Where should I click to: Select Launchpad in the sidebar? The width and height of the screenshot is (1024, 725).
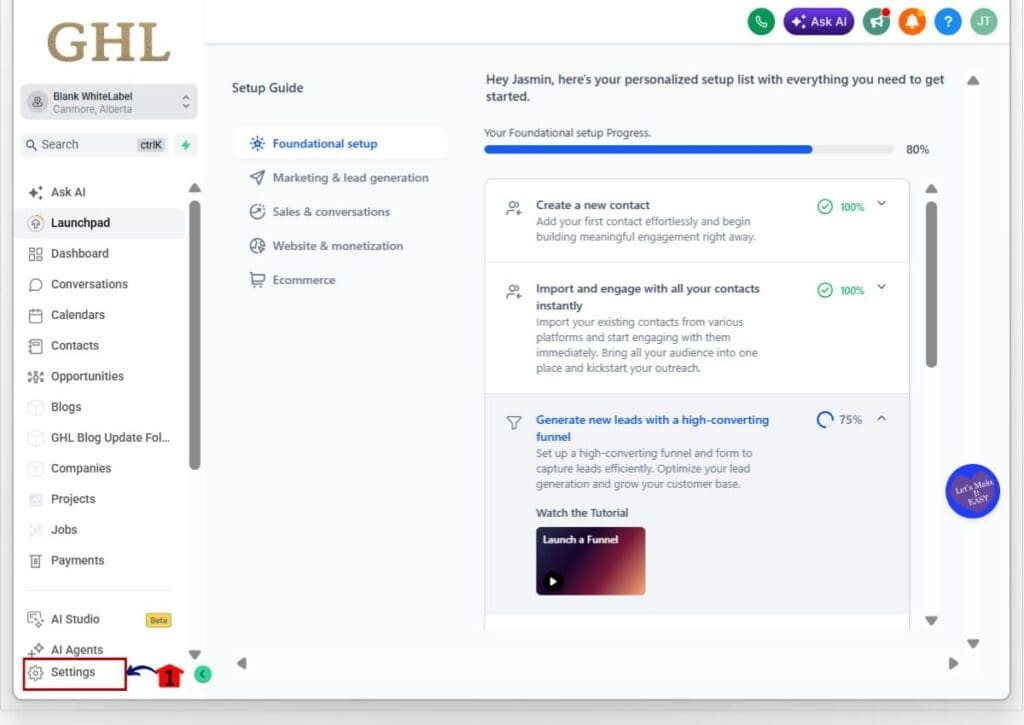click(x=99, y=223)
